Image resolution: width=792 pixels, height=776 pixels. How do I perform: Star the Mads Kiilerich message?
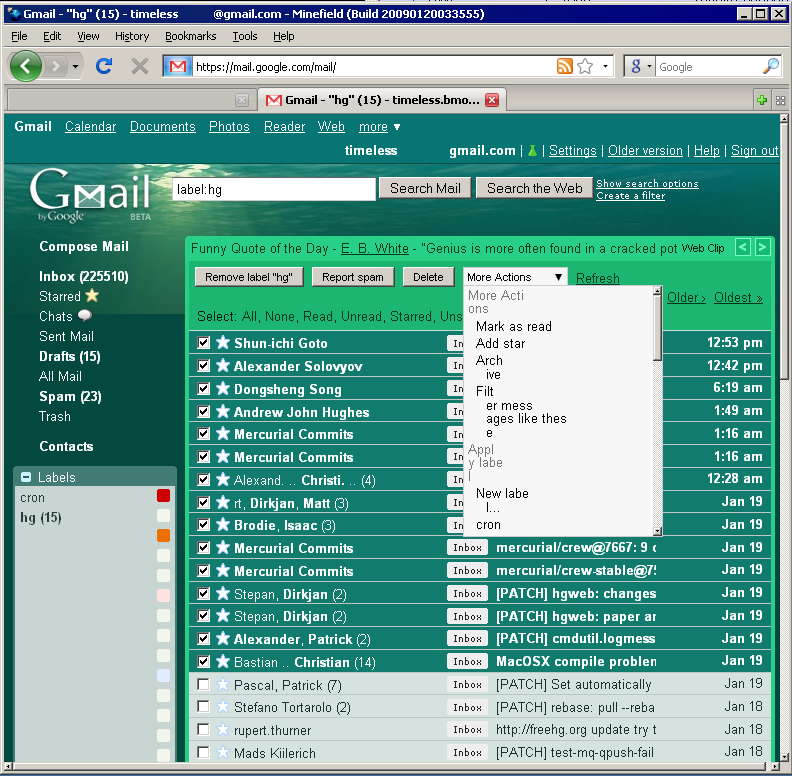point(223,752)
